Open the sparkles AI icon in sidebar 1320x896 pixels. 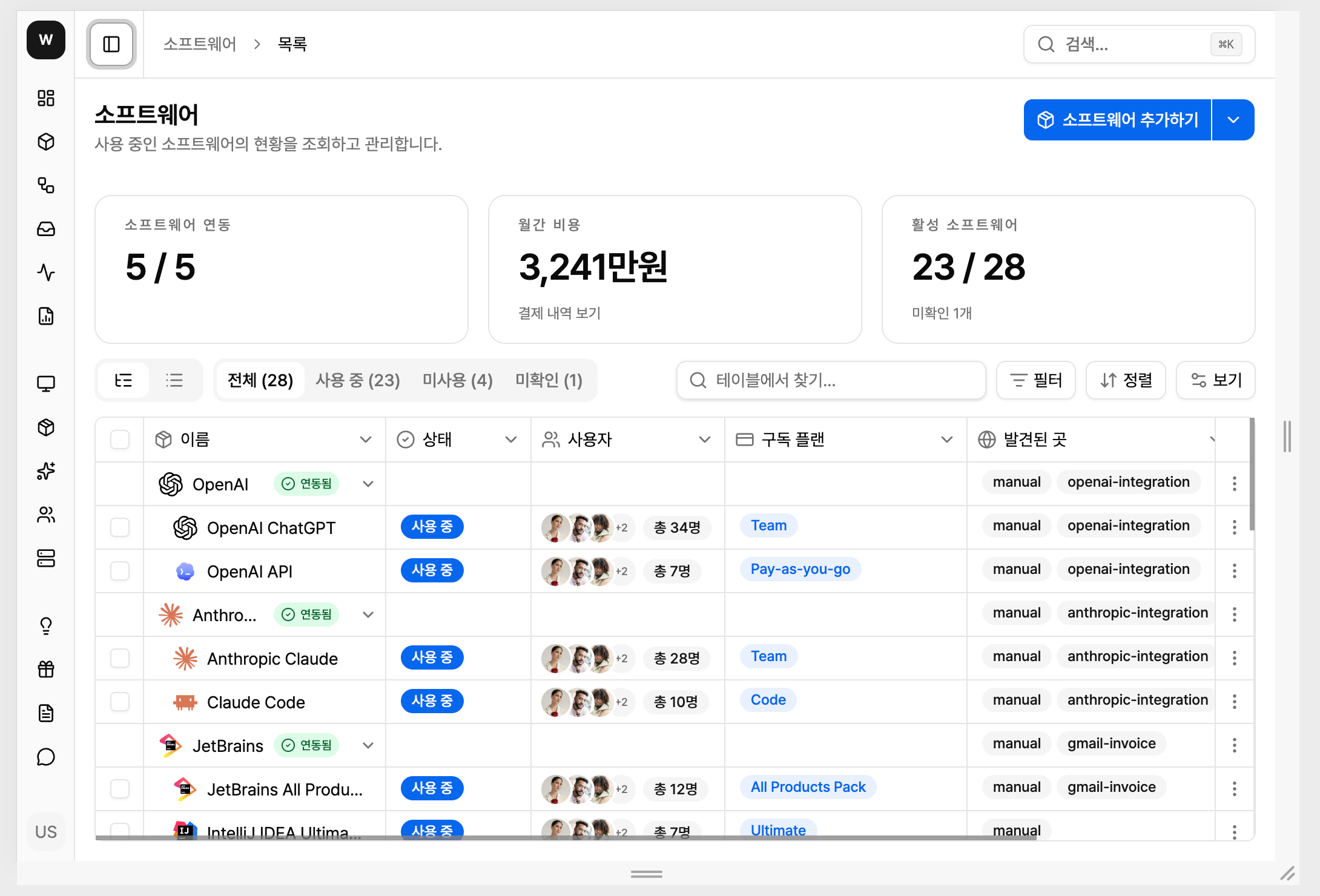[x=46, y=471]
